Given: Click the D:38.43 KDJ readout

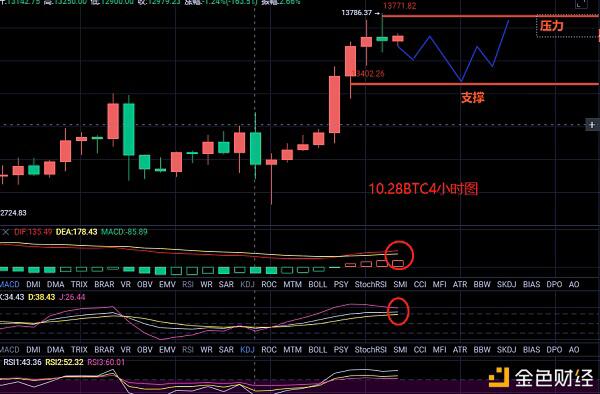Looking at the screenshot, I should (x=42, y=297).
